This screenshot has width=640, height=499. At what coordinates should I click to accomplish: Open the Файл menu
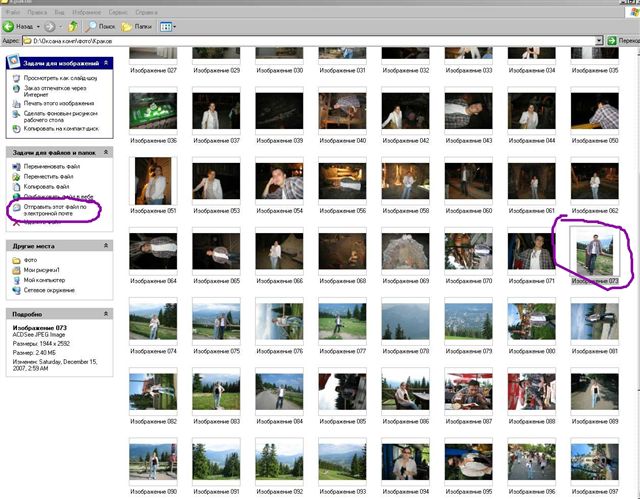pos(13,12)
